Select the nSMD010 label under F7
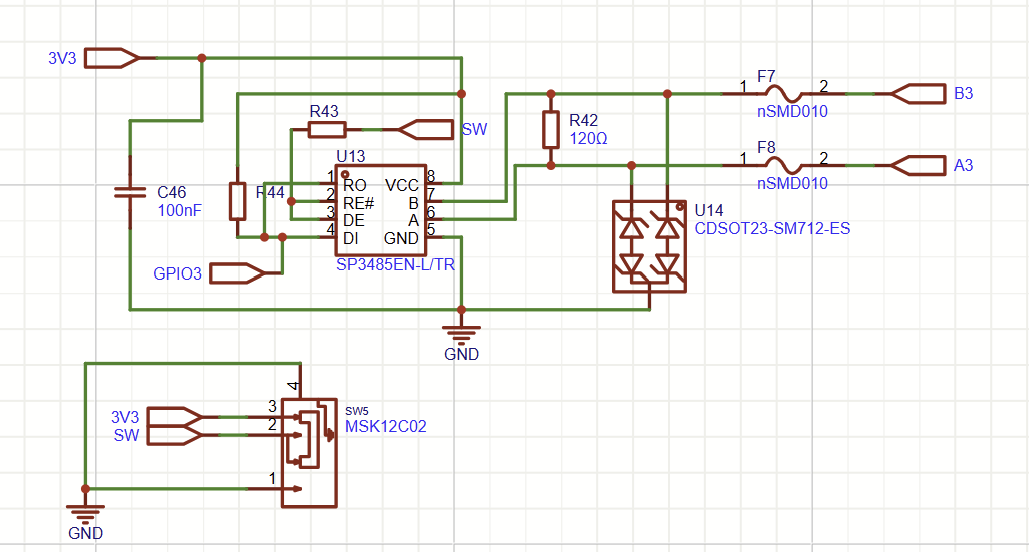Viewport: 1029px width, 552px height. tap(792, 112)
